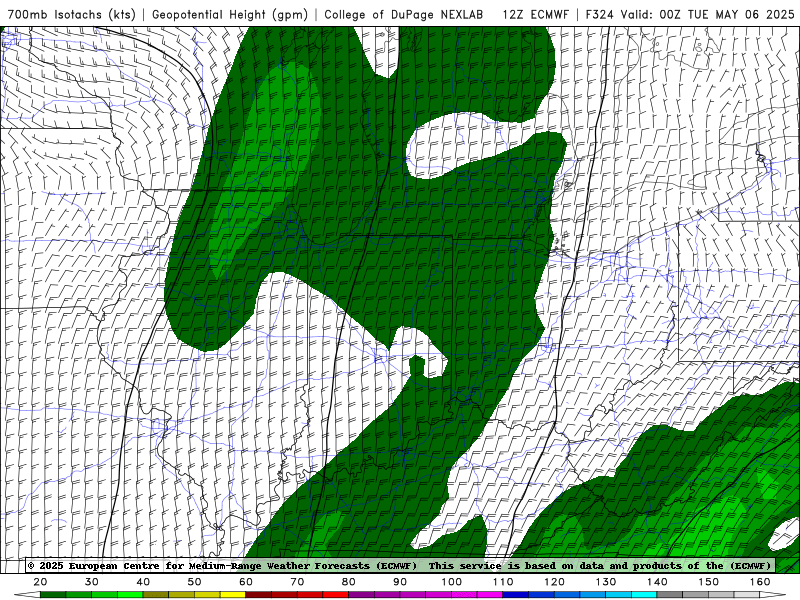Image resolution: width=800 pixels, height=600 pixels.
Task: Click the 'College of DuPage NEXLAB' label
Action: 404,15
